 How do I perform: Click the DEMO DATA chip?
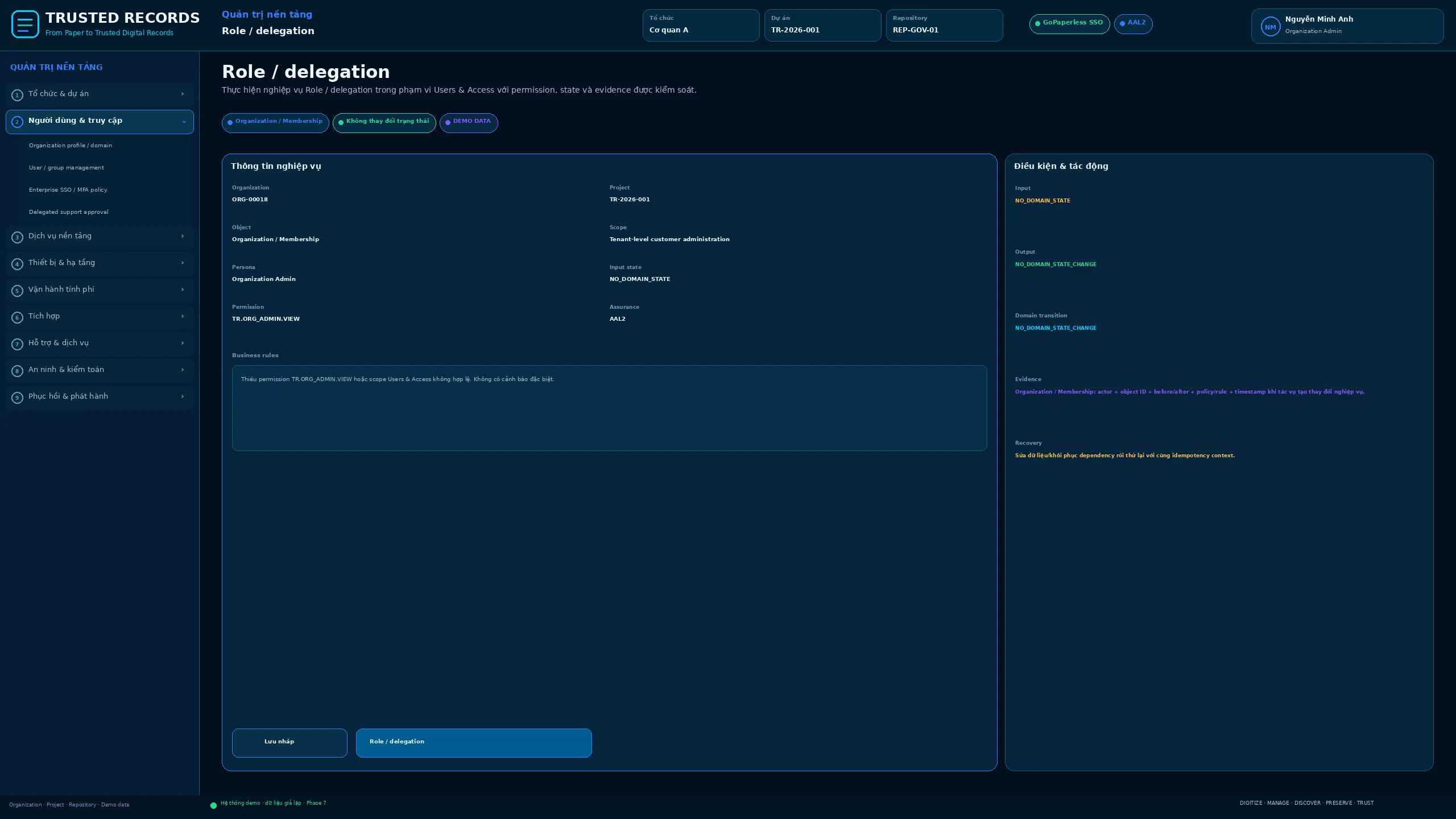469,123
